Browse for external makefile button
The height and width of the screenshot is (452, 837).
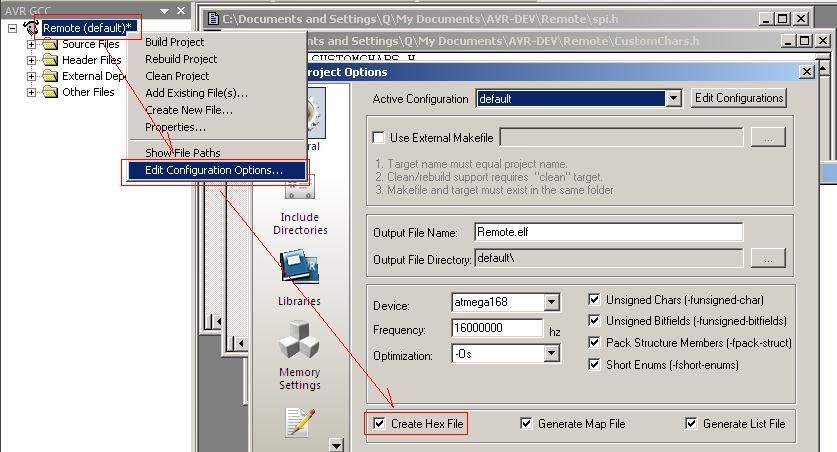click(768, 137)
